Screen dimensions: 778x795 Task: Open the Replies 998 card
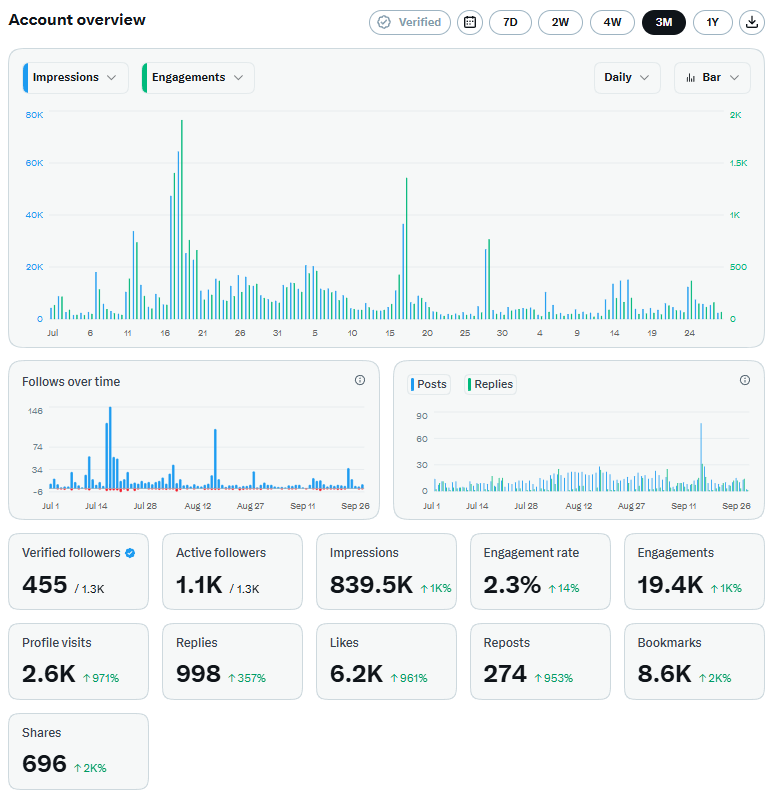click(x=232, y=662)
